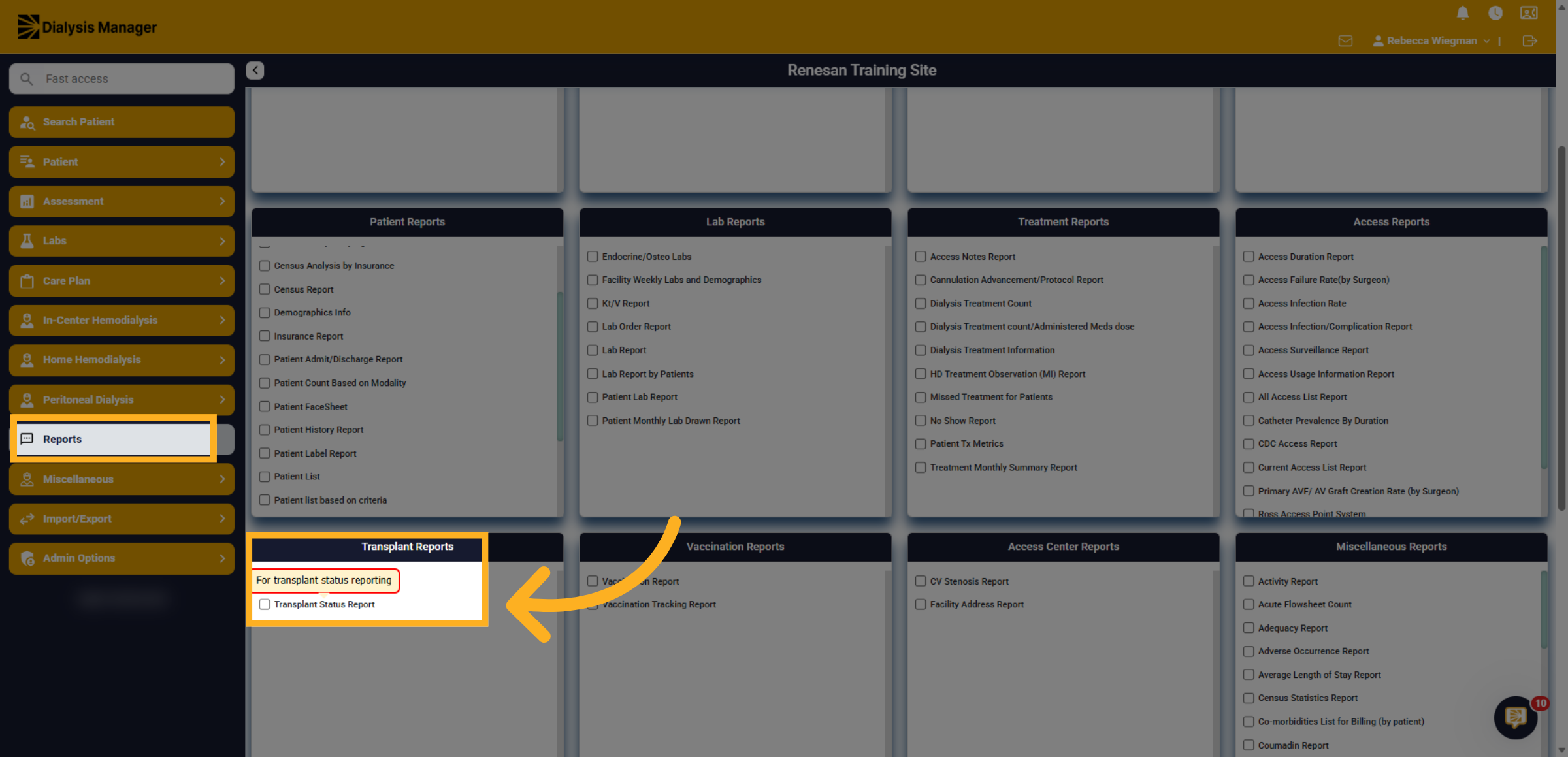Expand the Peritoneal Dialysis chevron
1568x757 pixels.
tap(222, 399)
